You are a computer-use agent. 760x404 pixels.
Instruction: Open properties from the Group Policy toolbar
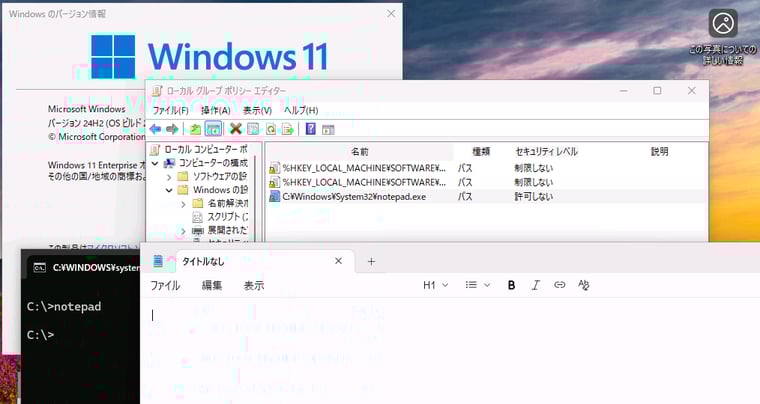tap(253, 129)
